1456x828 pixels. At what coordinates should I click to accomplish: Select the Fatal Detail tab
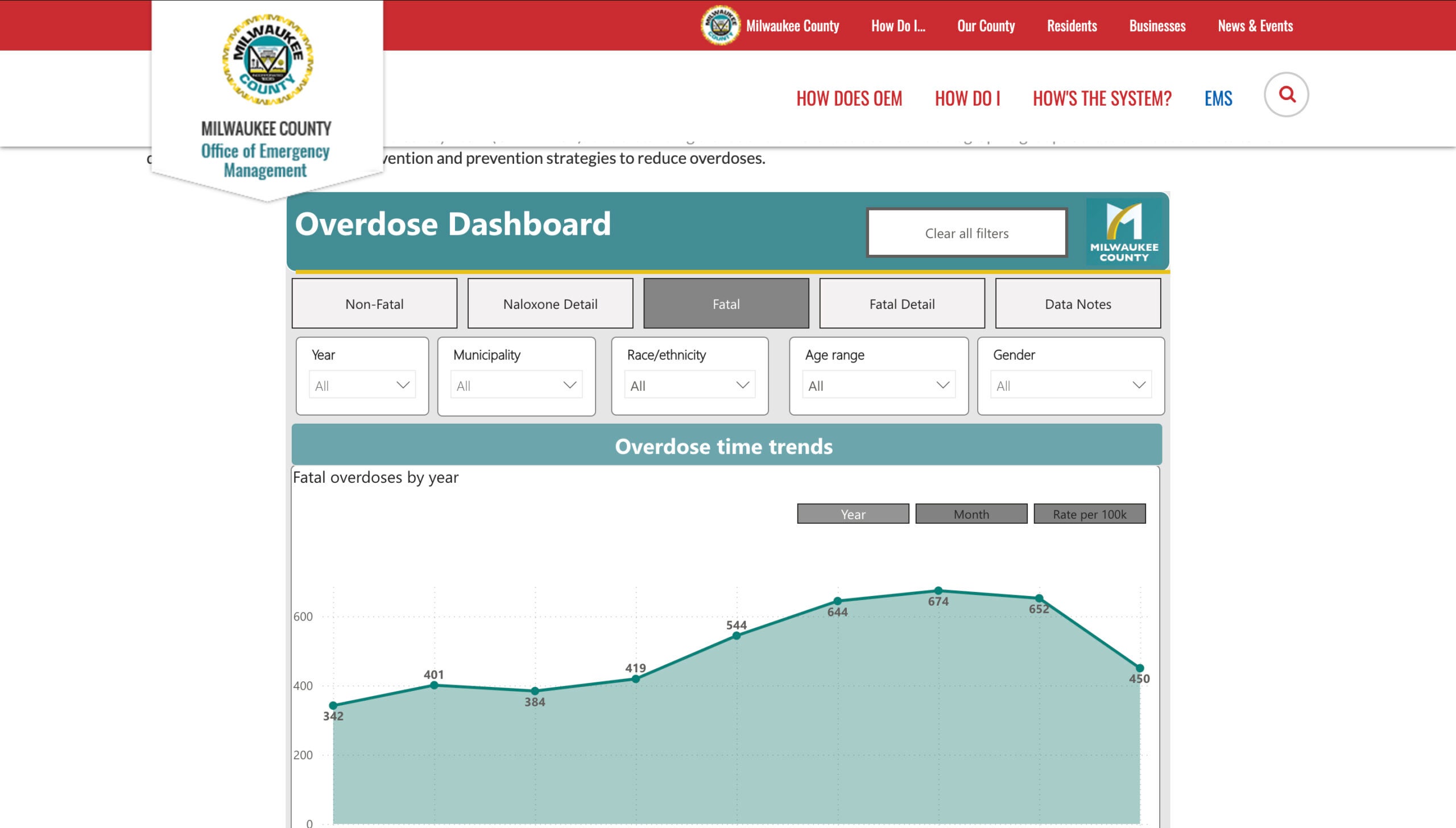click(x=901, y=304)
